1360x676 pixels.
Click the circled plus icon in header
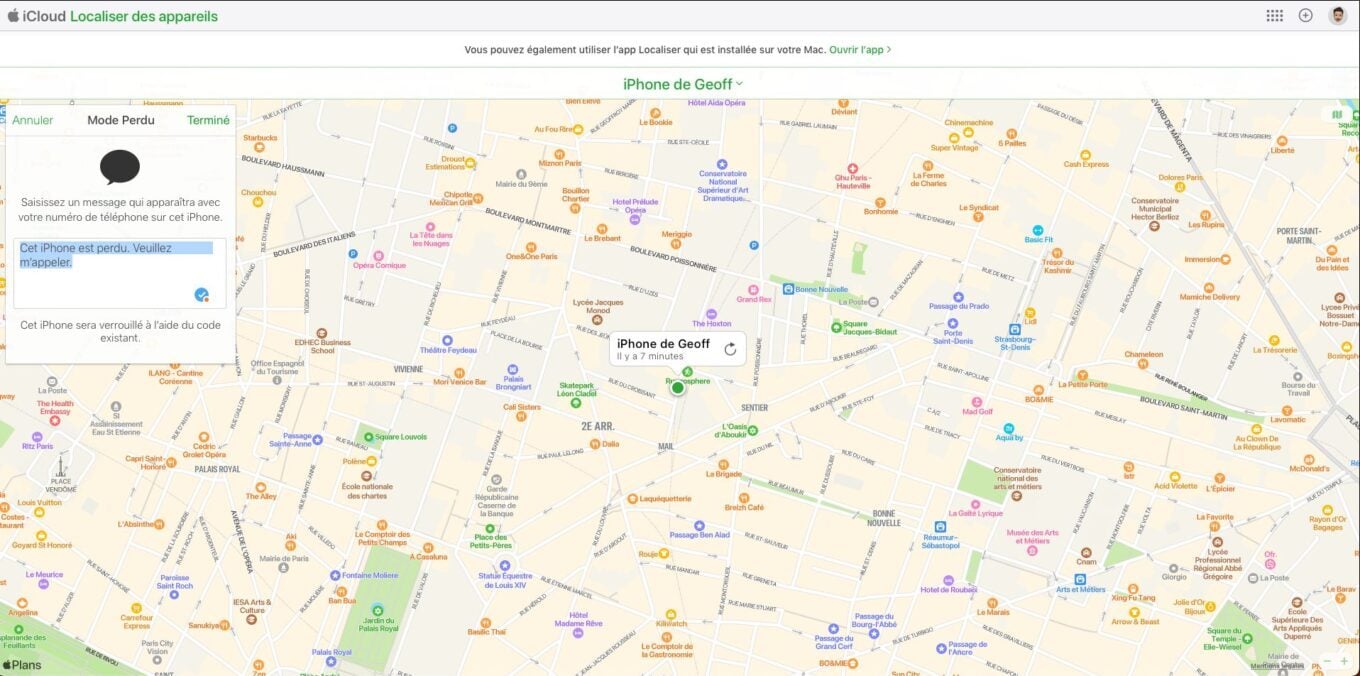click(1305, 15)
